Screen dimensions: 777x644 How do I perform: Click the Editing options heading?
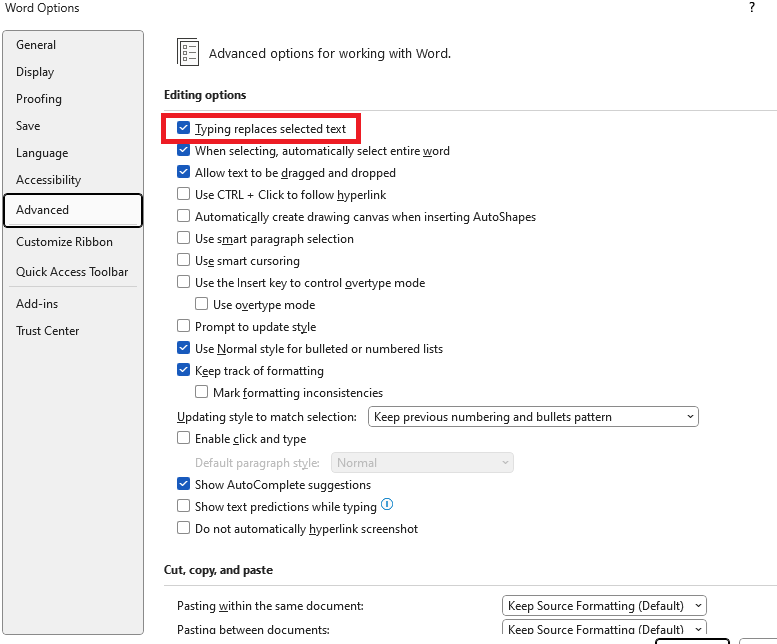pyautogui.click(x=205, y=95)
